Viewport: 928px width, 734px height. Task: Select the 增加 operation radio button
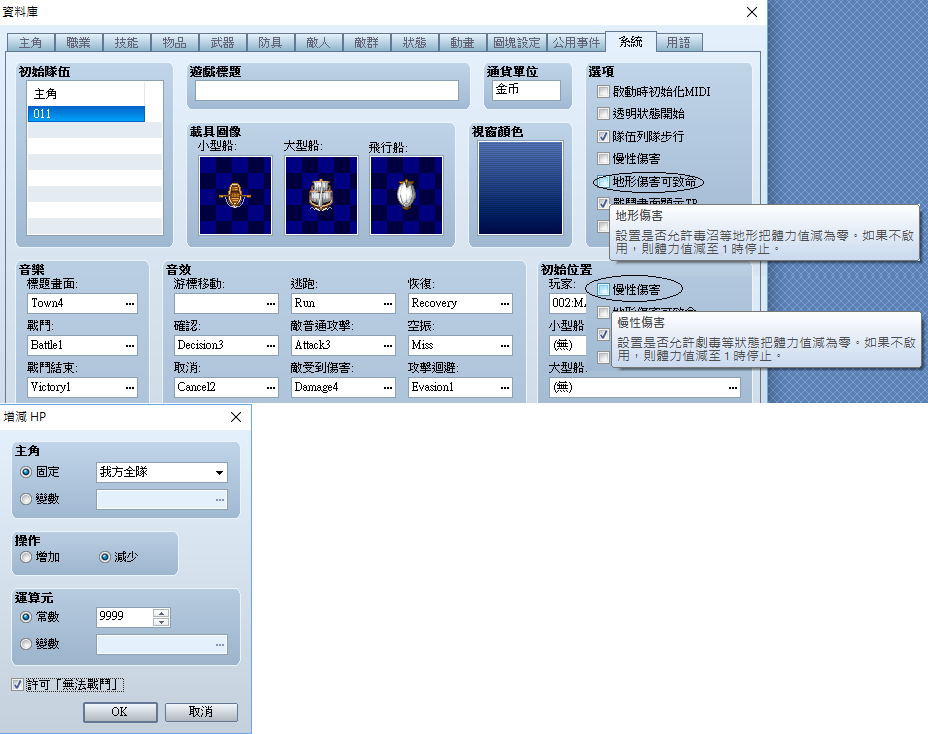click(26, 557)
